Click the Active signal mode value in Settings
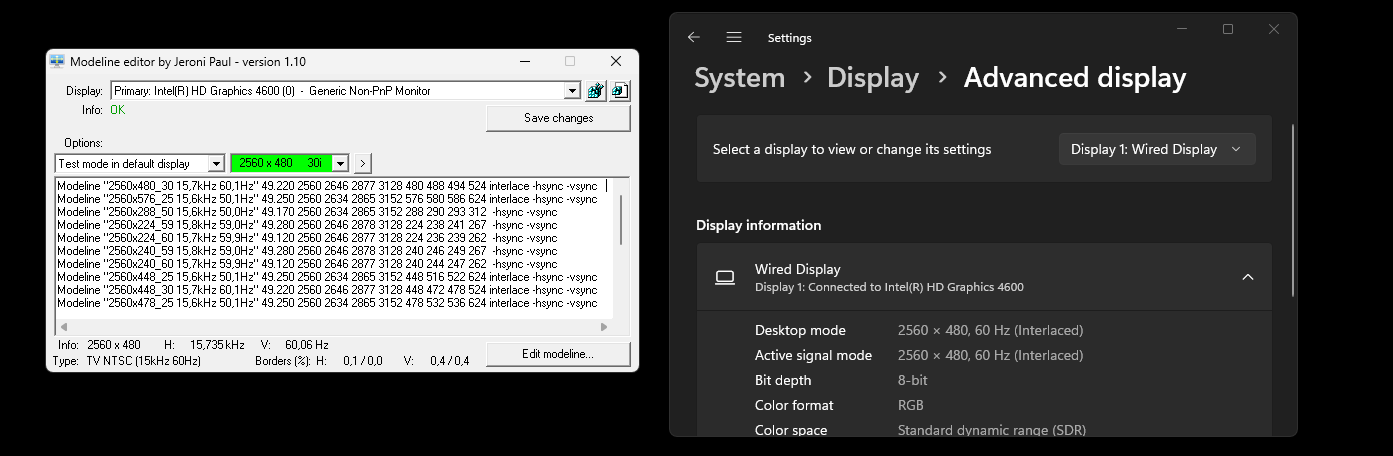Image resolution: width=1393 pixels, height=456 pixels. 990,355
